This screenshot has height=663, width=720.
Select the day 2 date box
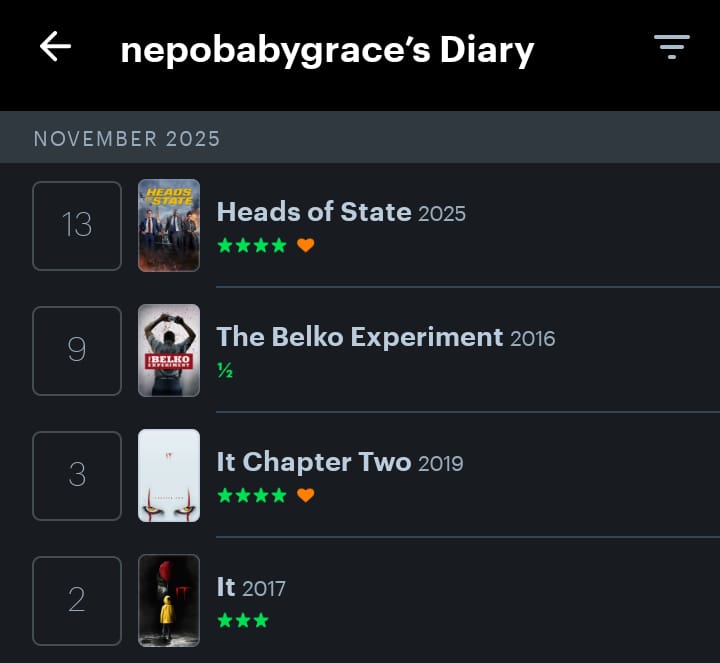coord(77,600)
